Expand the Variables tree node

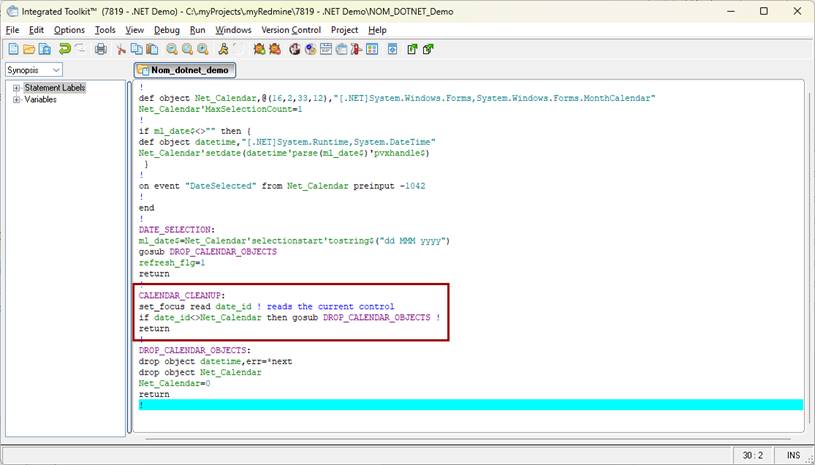coord(16,100)
